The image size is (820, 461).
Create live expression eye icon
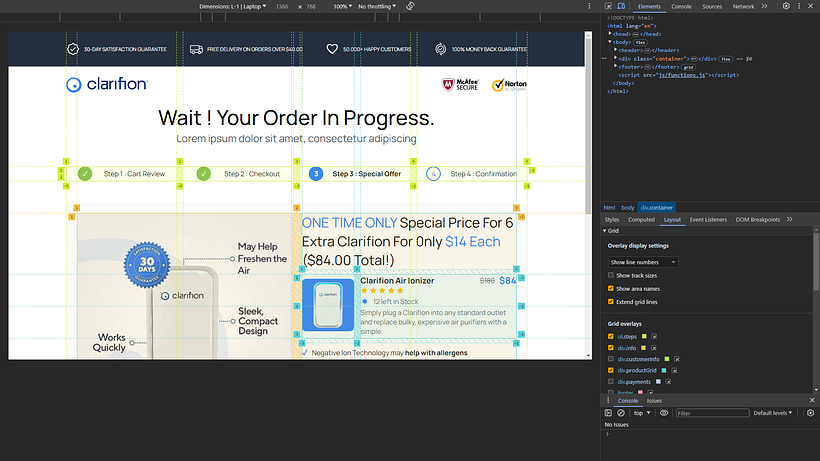click(664, 413)
